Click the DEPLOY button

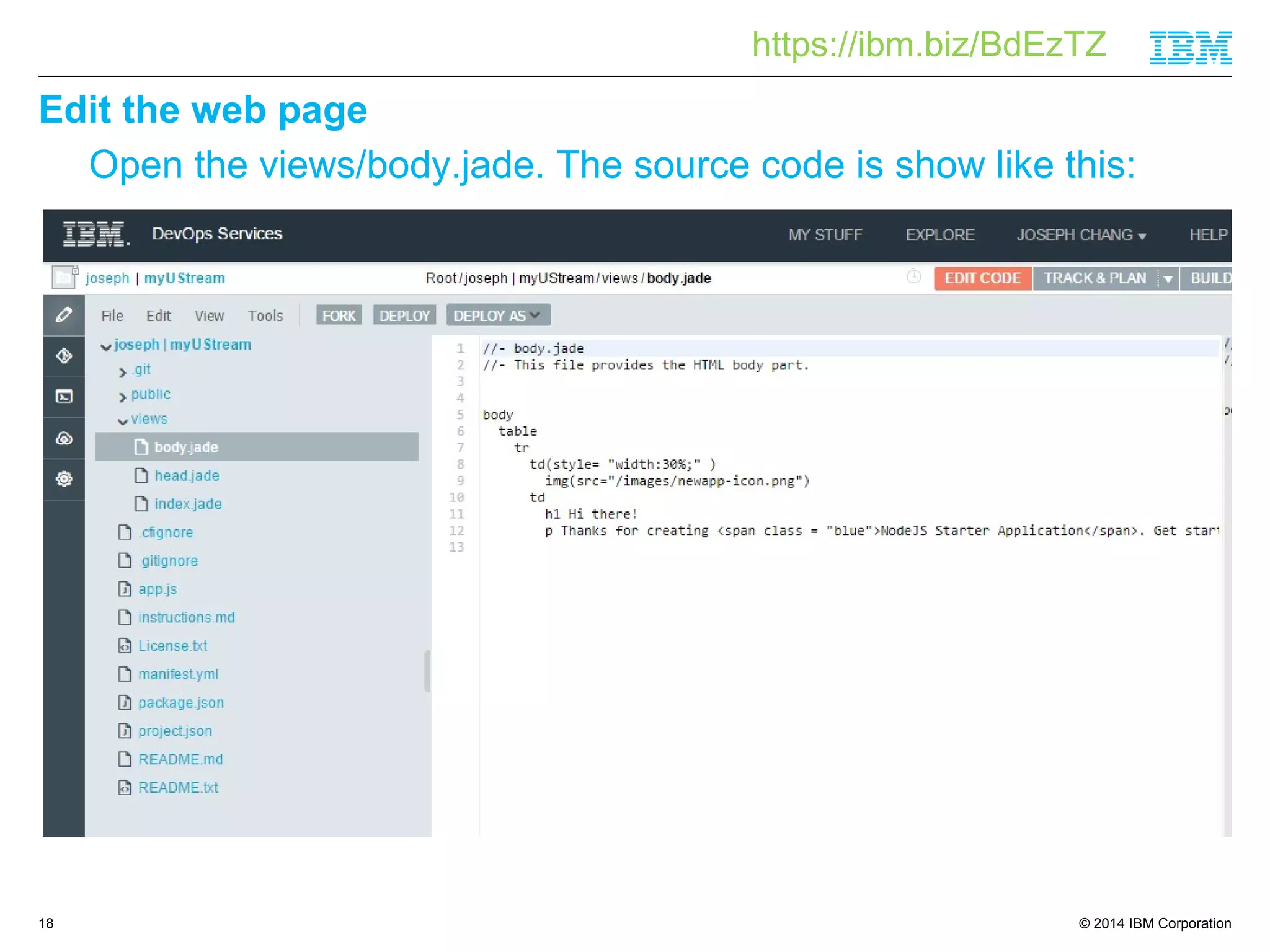(404, 315)
